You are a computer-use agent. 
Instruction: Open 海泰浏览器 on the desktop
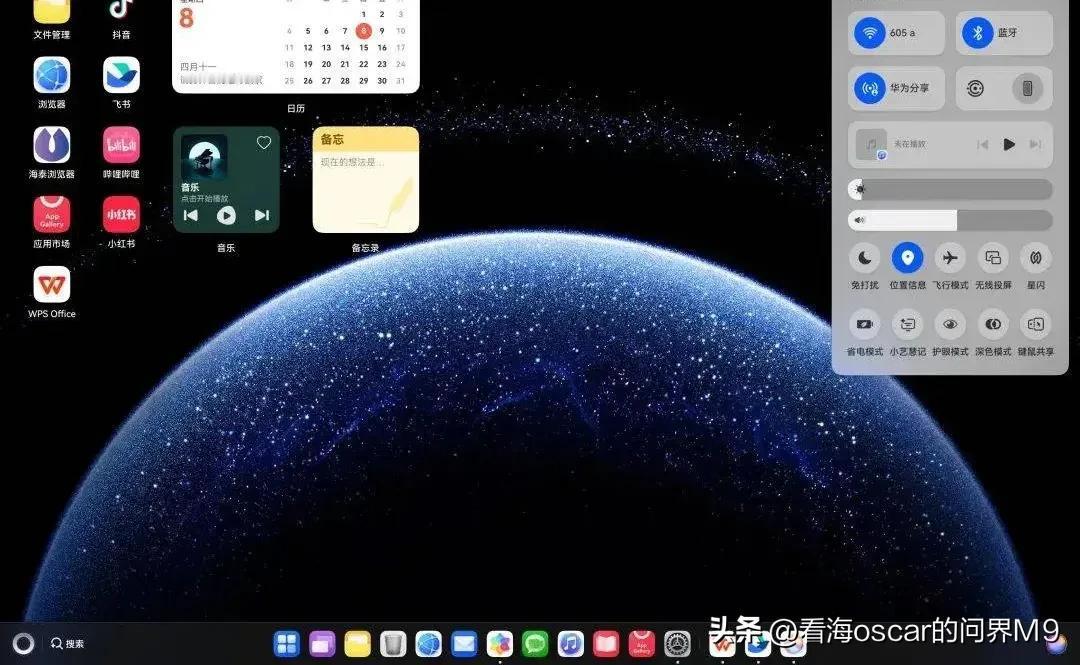(x=52, y=145)
